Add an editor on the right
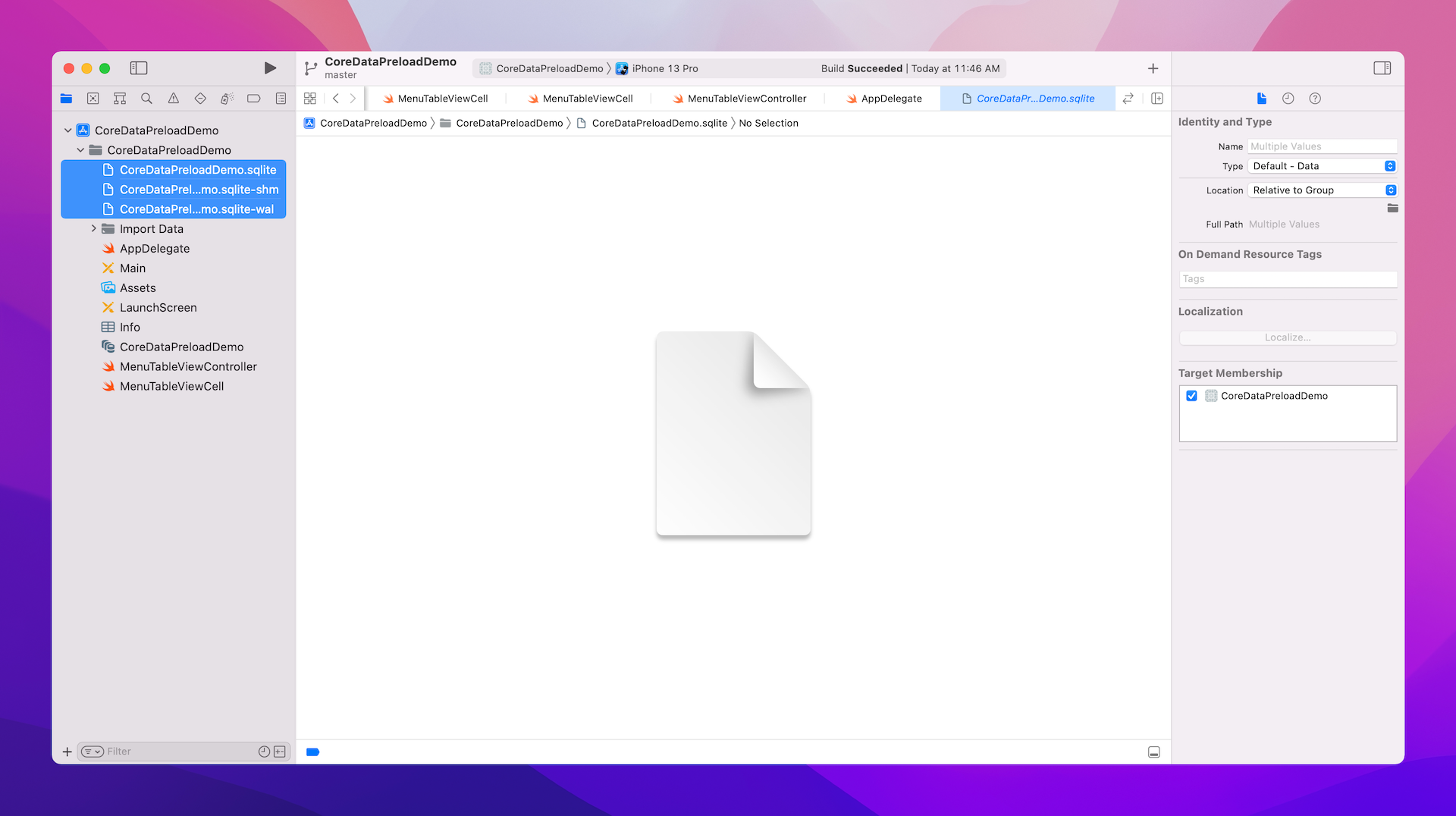 1156,99
